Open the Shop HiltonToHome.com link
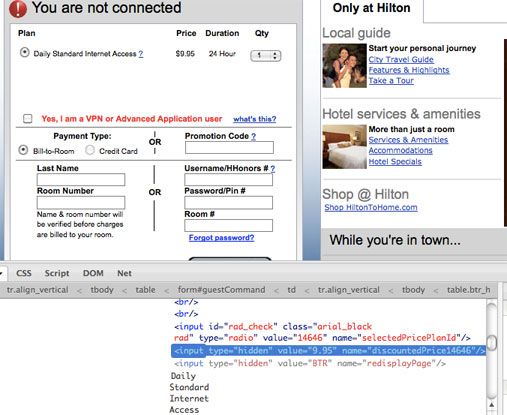Screen dimensions: 507x415 pyautogui.click(x=371, y=208)
